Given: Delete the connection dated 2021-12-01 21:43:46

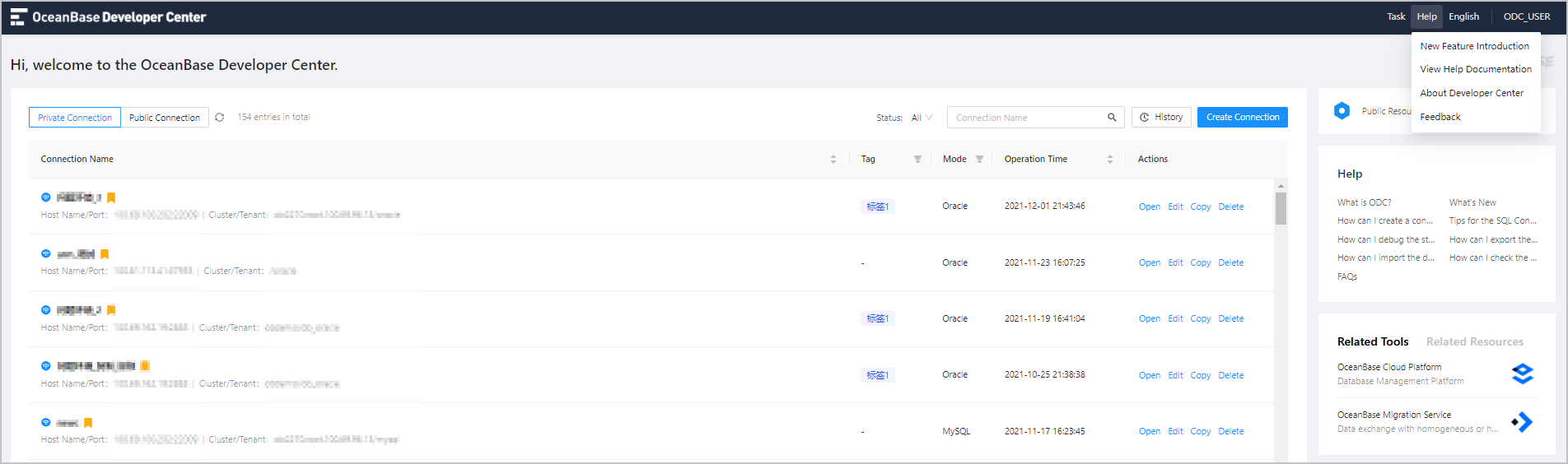Looking at the screenshot, I should click(1231, 206).
